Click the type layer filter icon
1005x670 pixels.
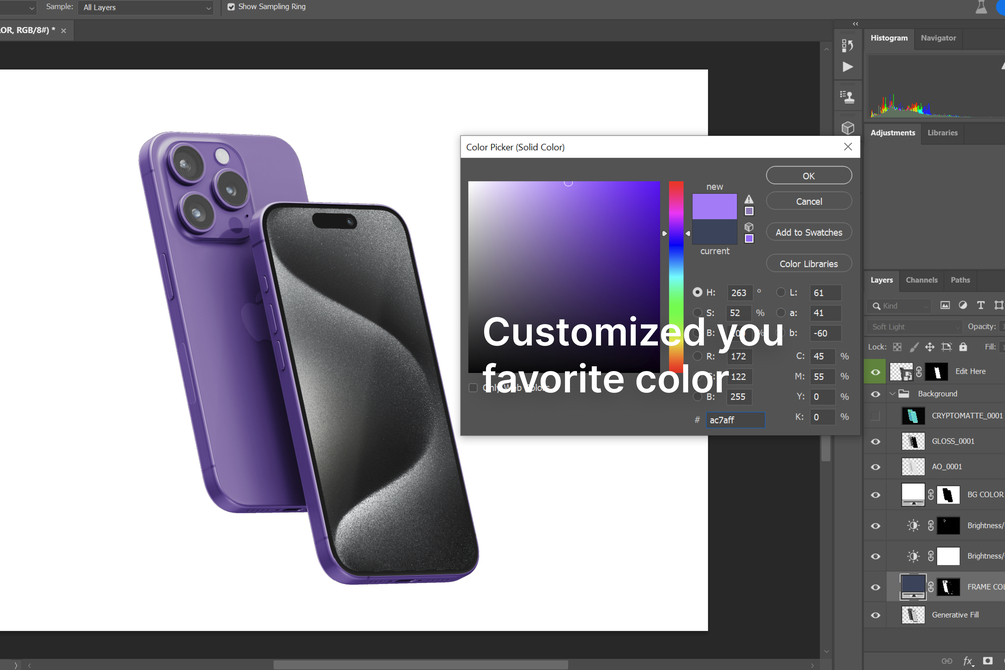pos(981,305)
